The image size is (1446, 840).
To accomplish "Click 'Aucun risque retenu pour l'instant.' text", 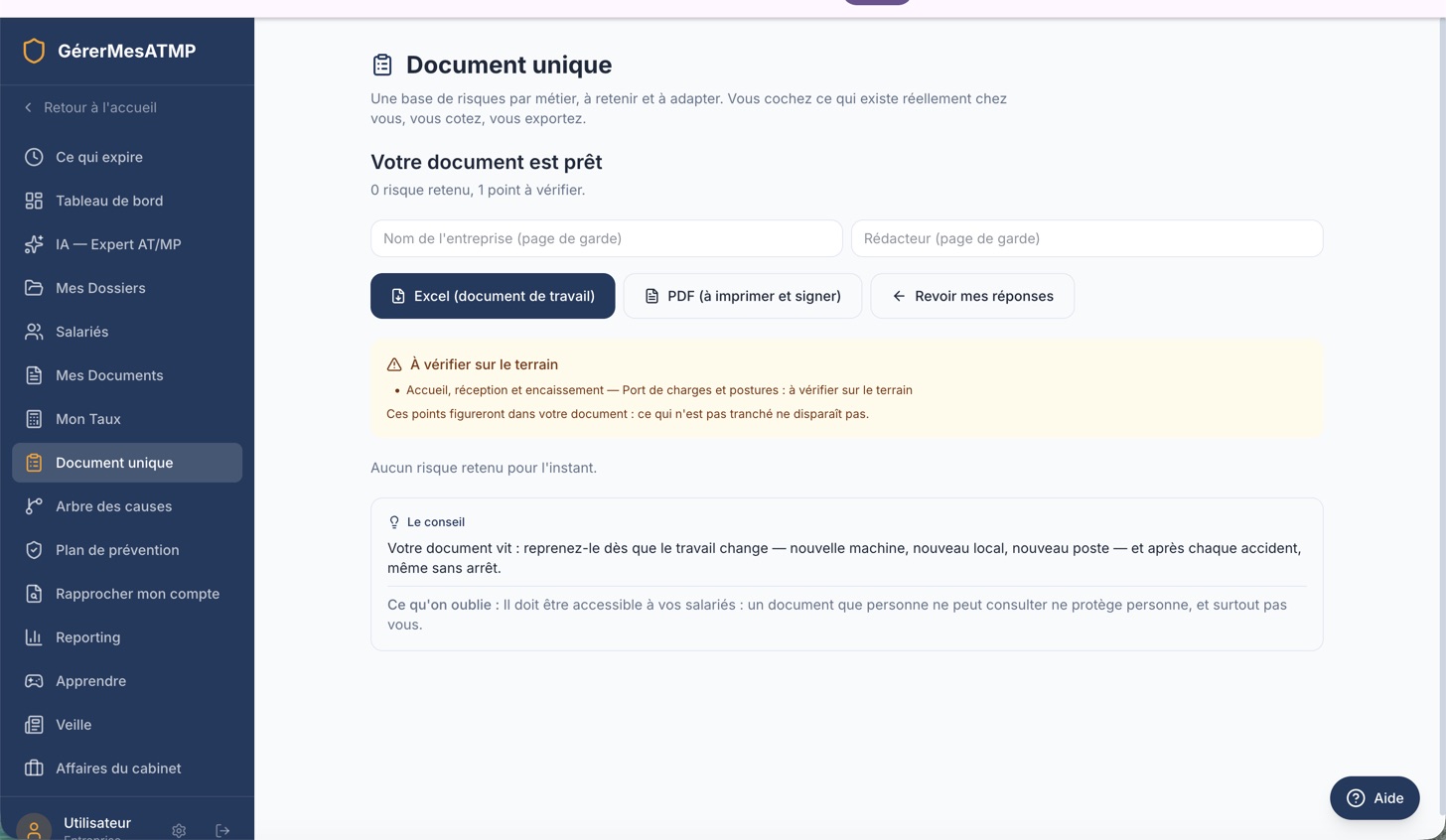I will (x=484, y=468).
